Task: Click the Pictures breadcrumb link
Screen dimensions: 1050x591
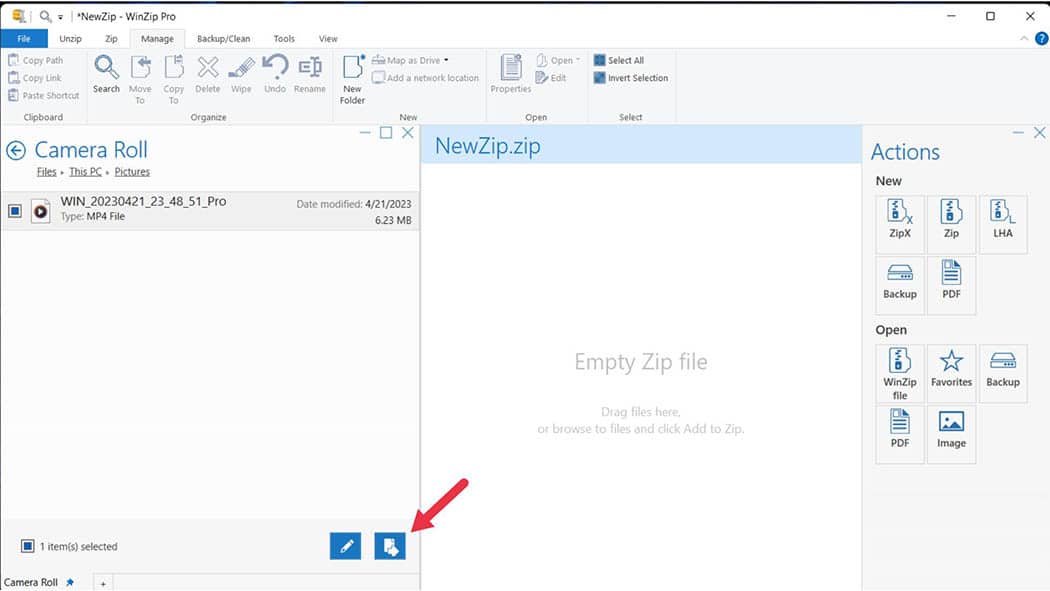Action: (132, 172)
